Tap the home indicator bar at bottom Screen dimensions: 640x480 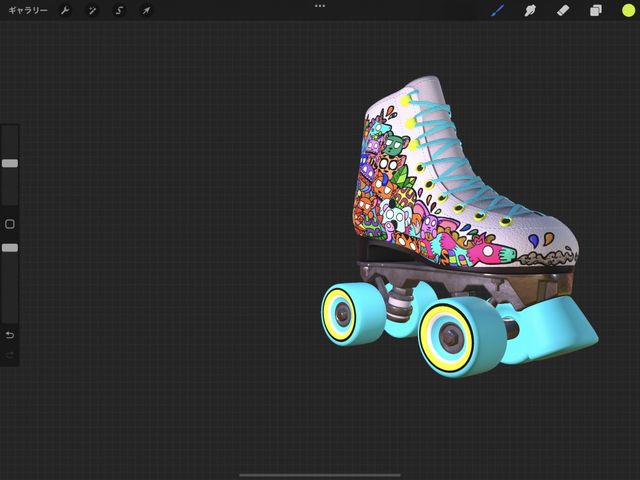320,475
